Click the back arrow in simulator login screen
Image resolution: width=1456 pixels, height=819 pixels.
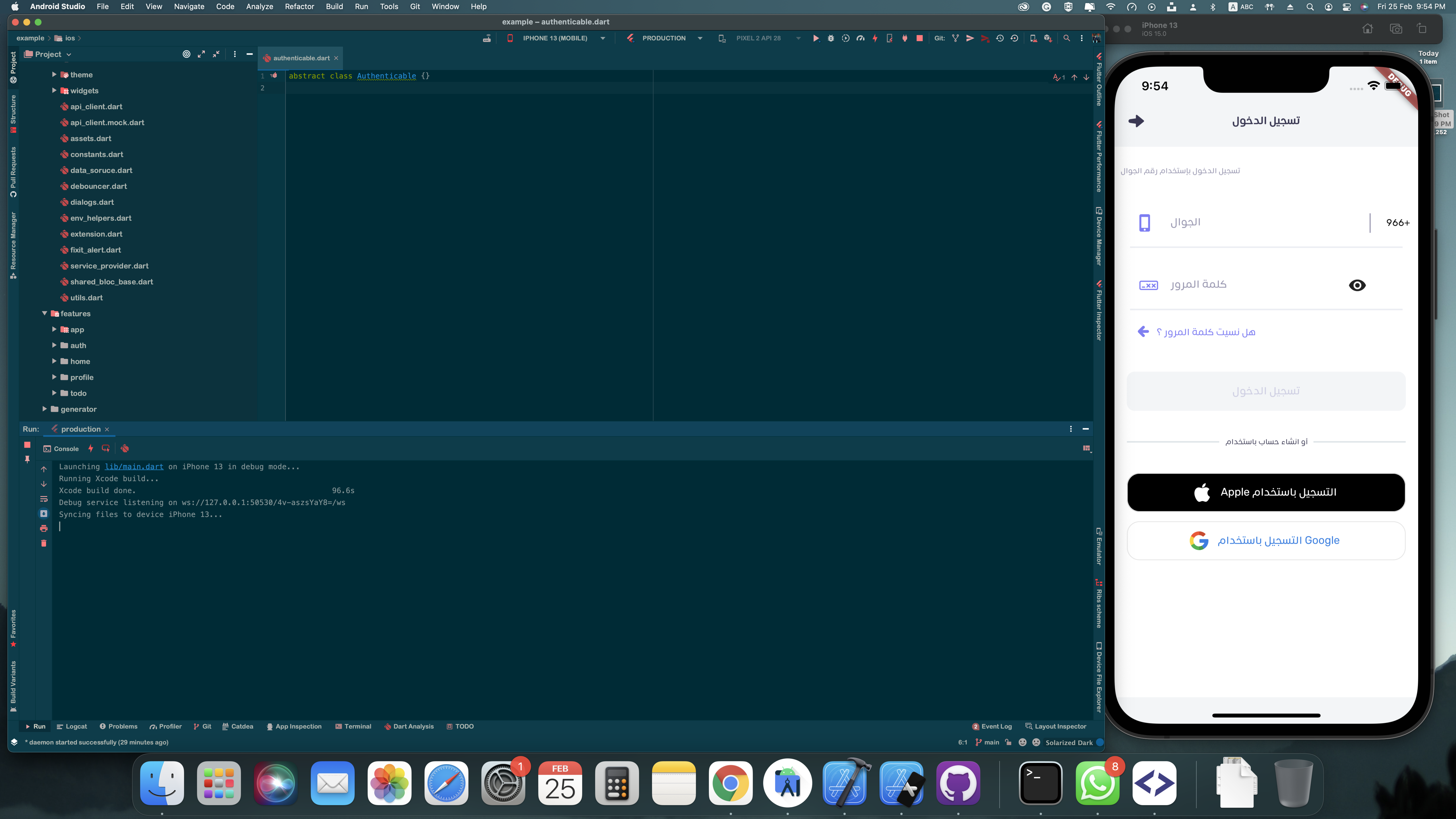pyautogui.click(x=1136, y=121)
